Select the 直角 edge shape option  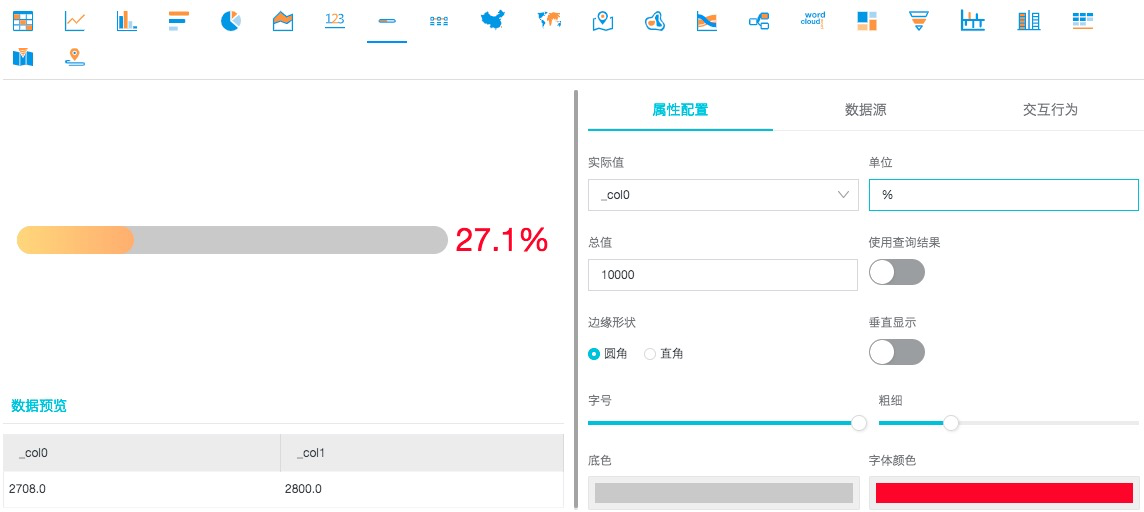point(664,354)
